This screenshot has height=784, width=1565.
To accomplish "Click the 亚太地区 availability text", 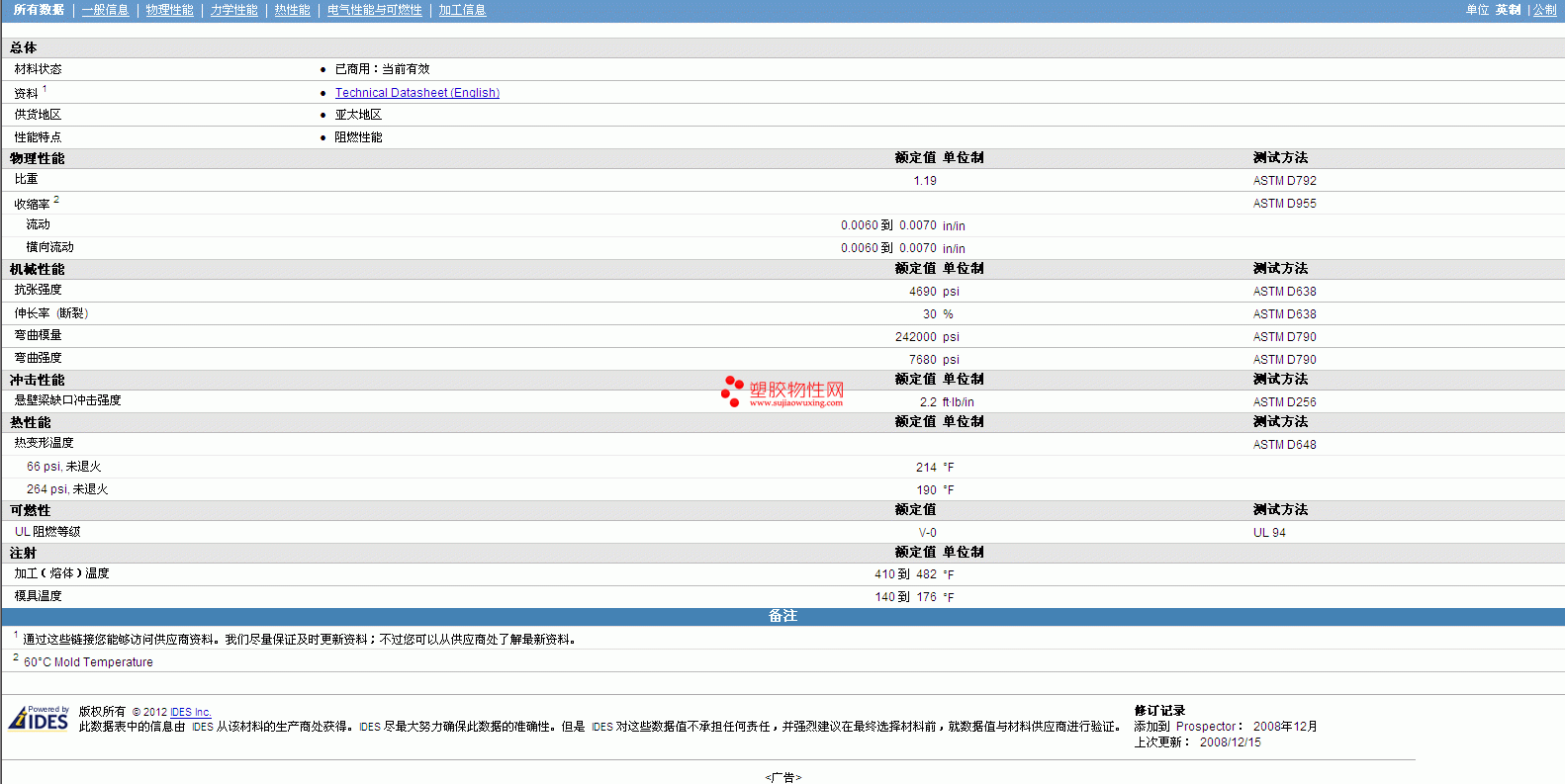I will pos(358,115).
